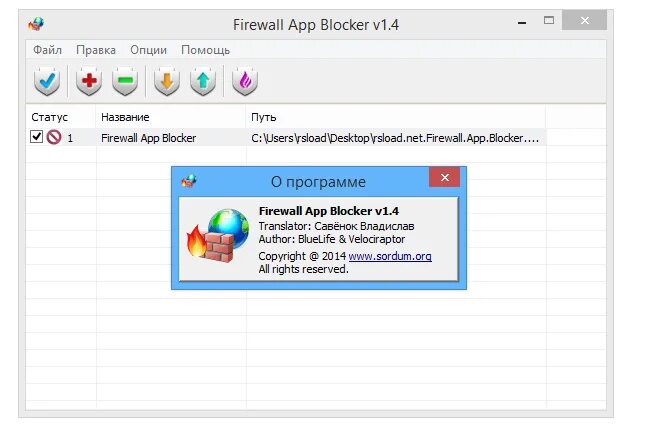This screenshot has width=654, height=442.
Task: Close the О программе dialog
Action: [445, 178]
